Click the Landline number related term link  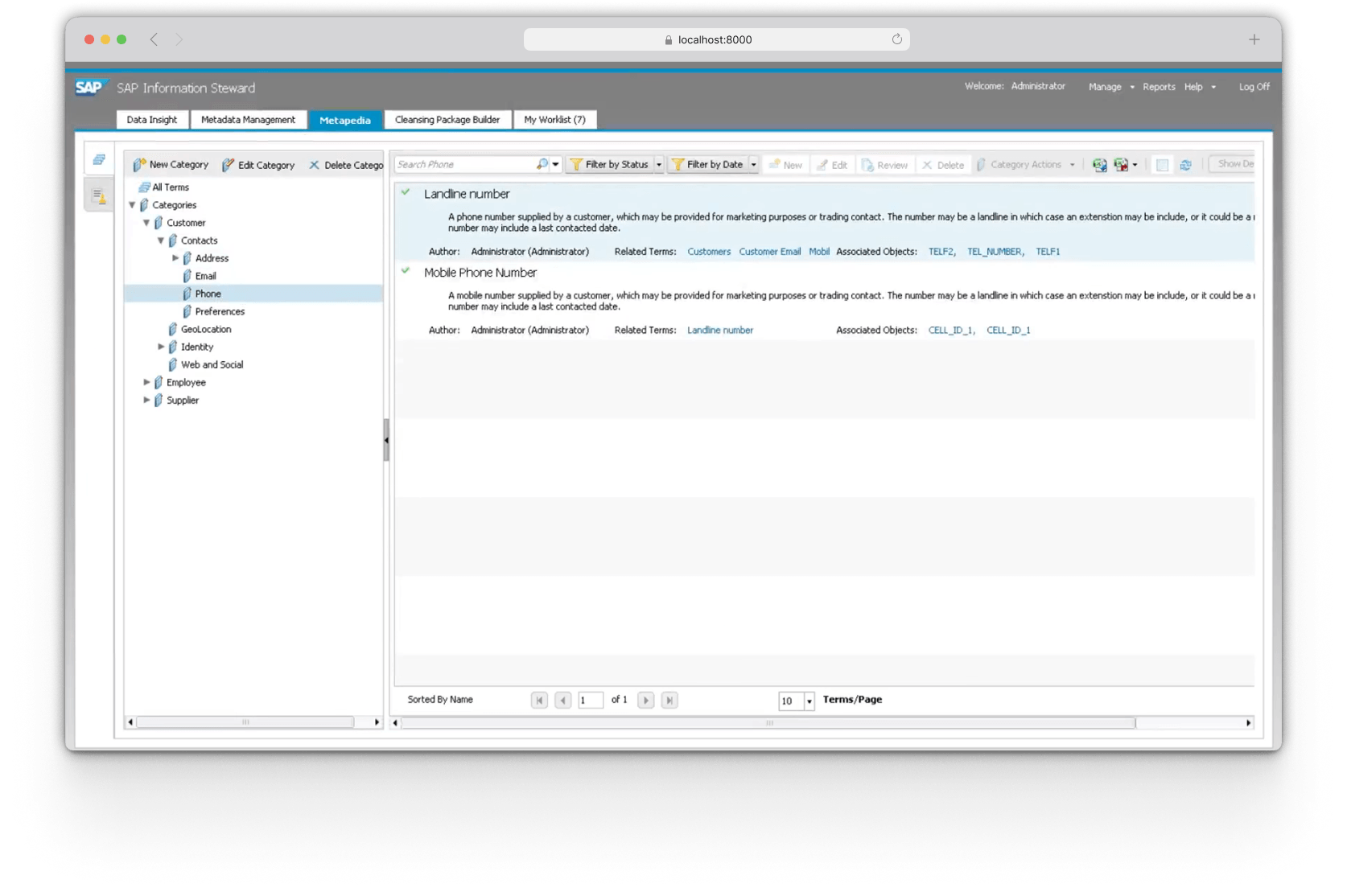click(719, 330)
